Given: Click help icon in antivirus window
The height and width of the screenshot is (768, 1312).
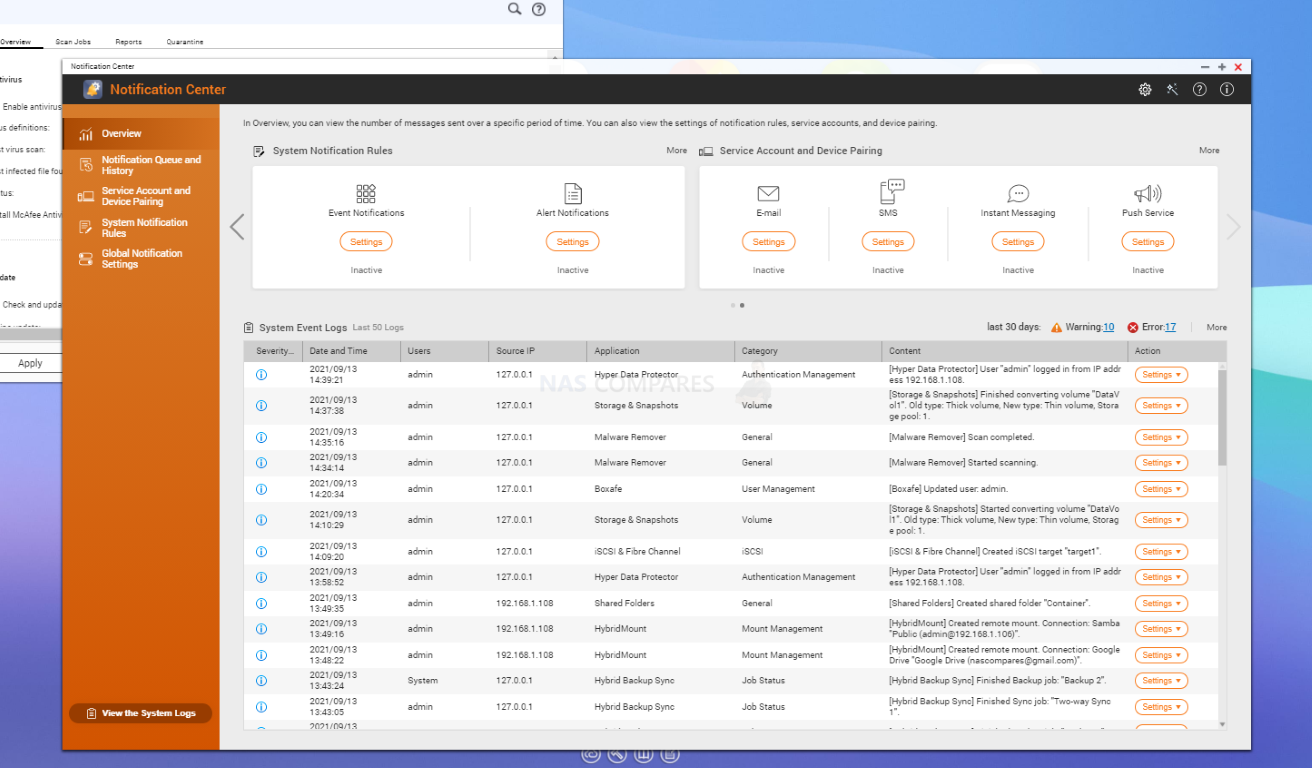Looking at the screenshot, I should point(540,9).
